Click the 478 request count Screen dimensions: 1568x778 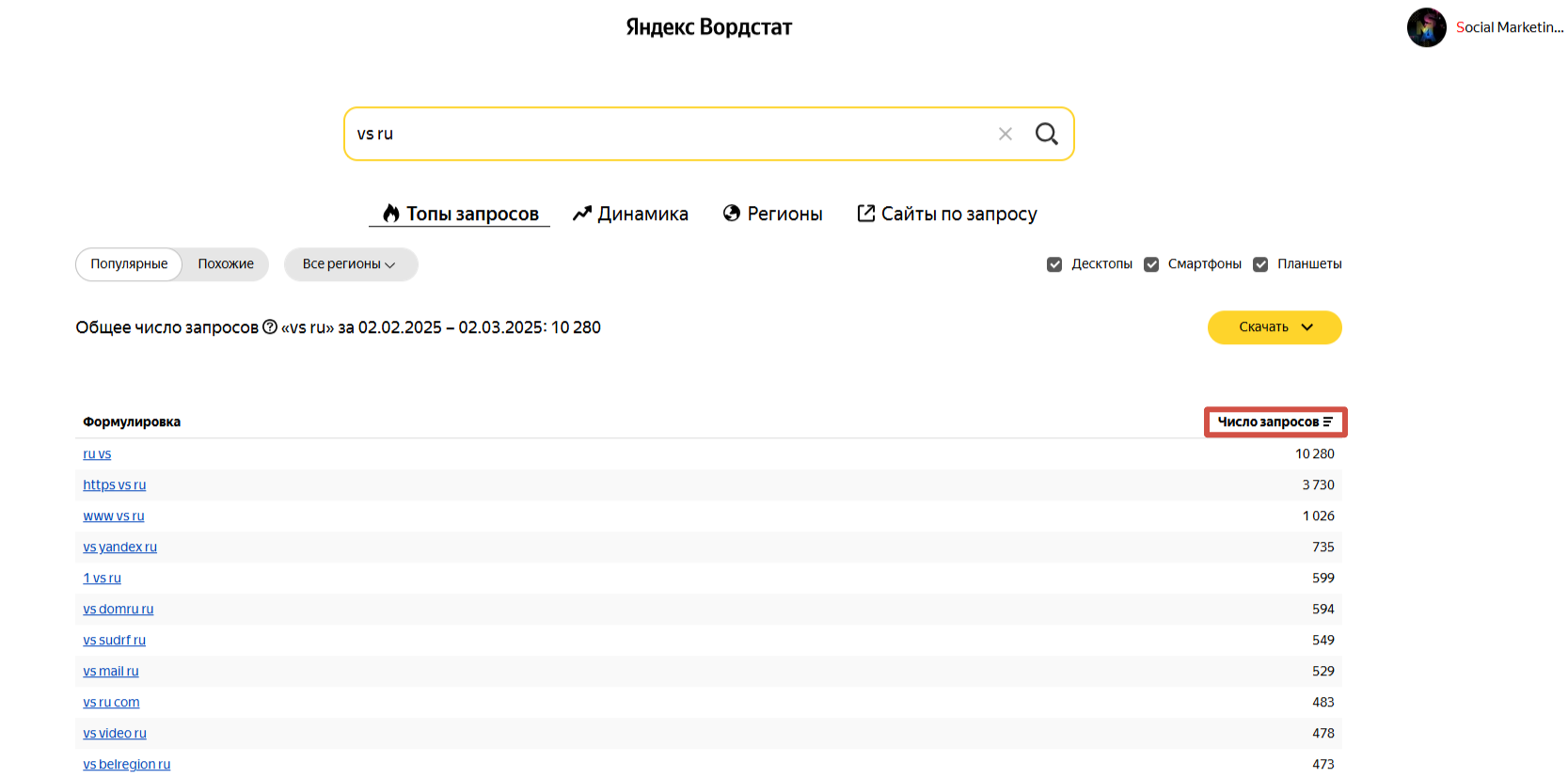pyautogui.click(x=1323, y=733)
